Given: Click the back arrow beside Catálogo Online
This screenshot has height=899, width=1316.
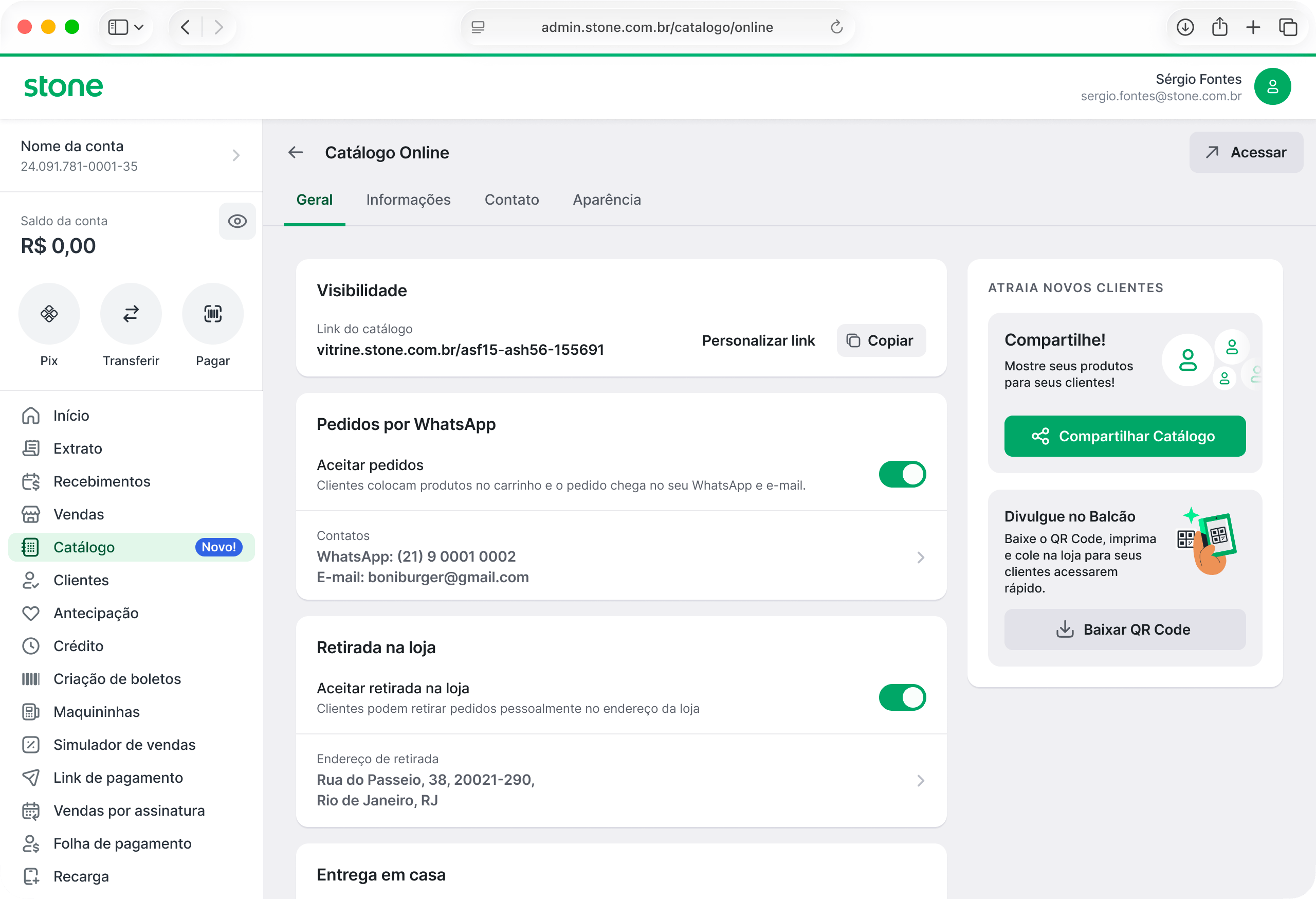Looking at the screenshot, I should [x=296, y=152].
